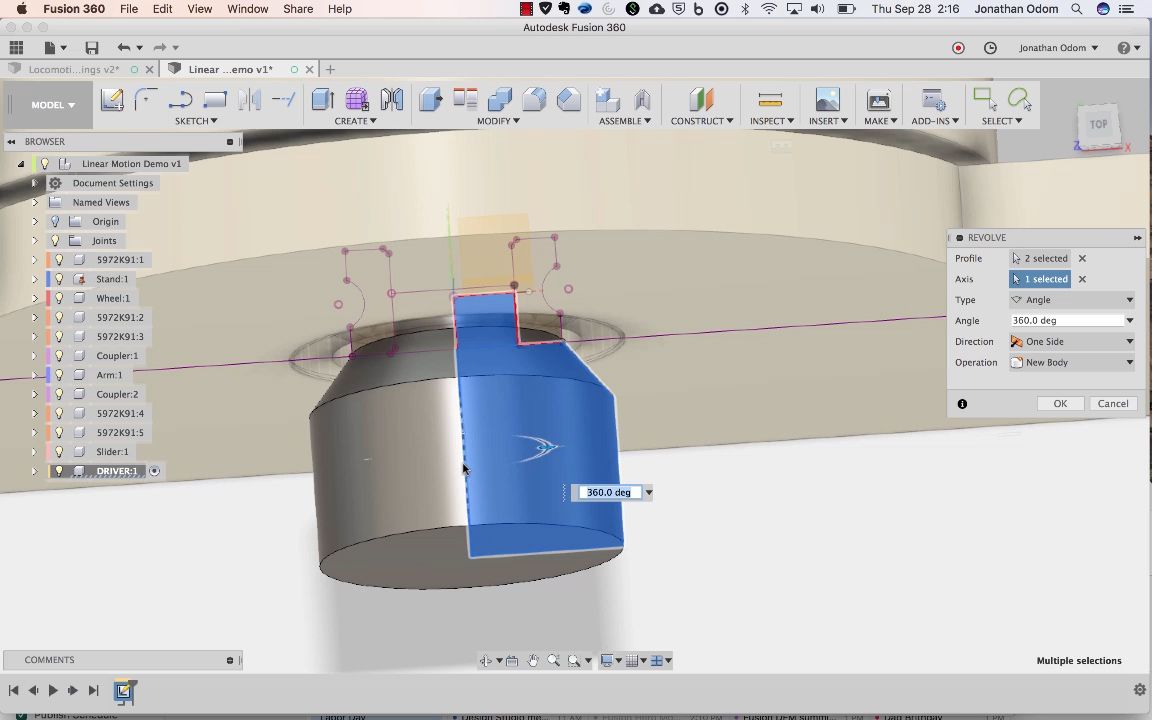Click the Job Status clock icon
The width and height of the screenshot is (1152, 720).
(x=990, y=48)
